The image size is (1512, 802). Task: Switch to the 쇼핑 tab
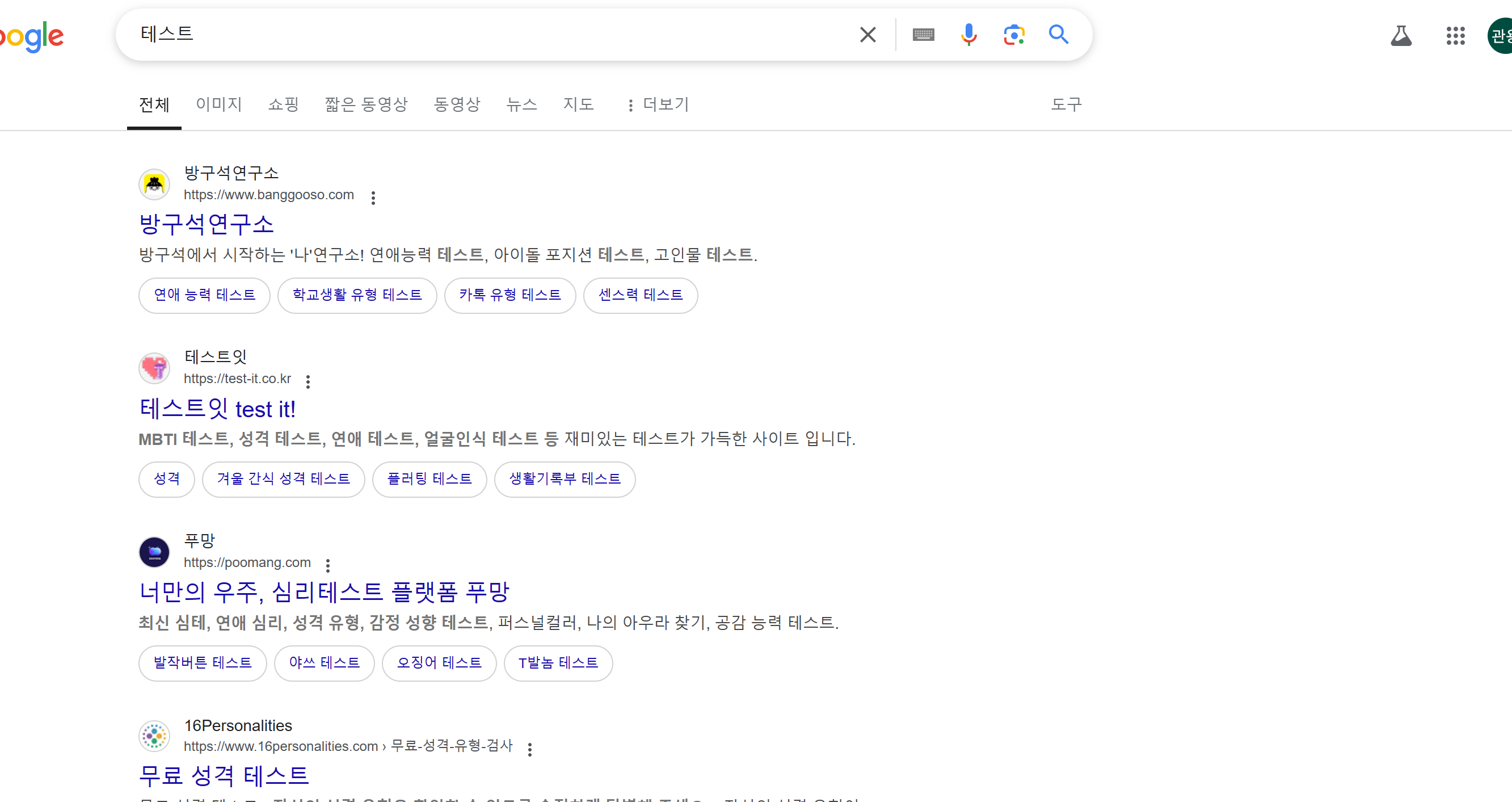click(x=284, y=104)
